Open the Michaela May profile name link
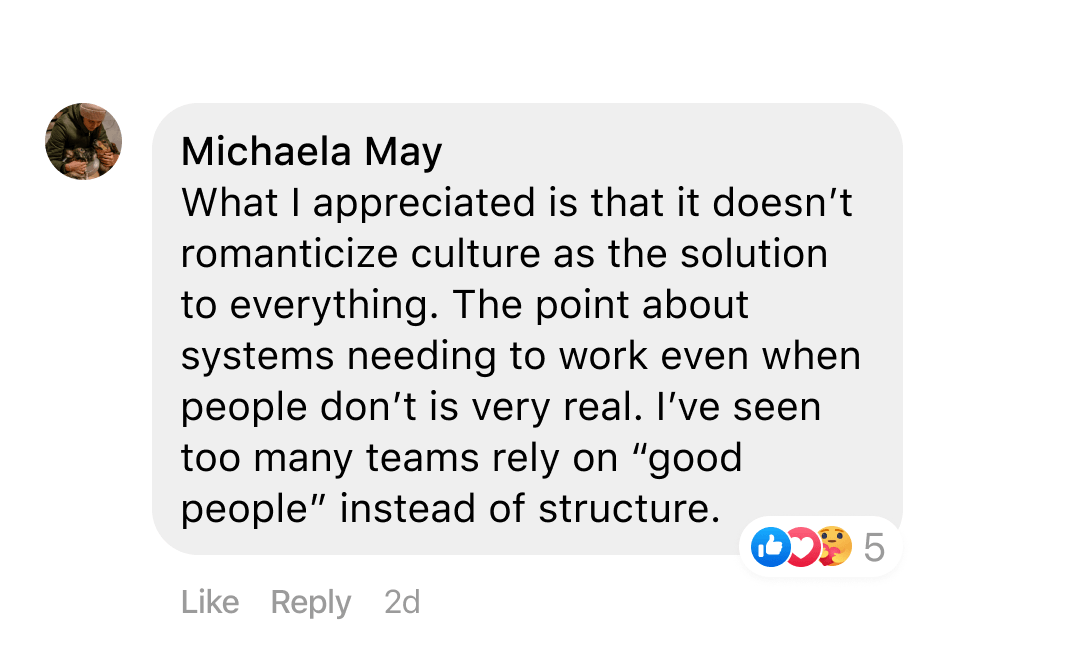Viewport: 1080px width, 649px height. pos(311,152)
